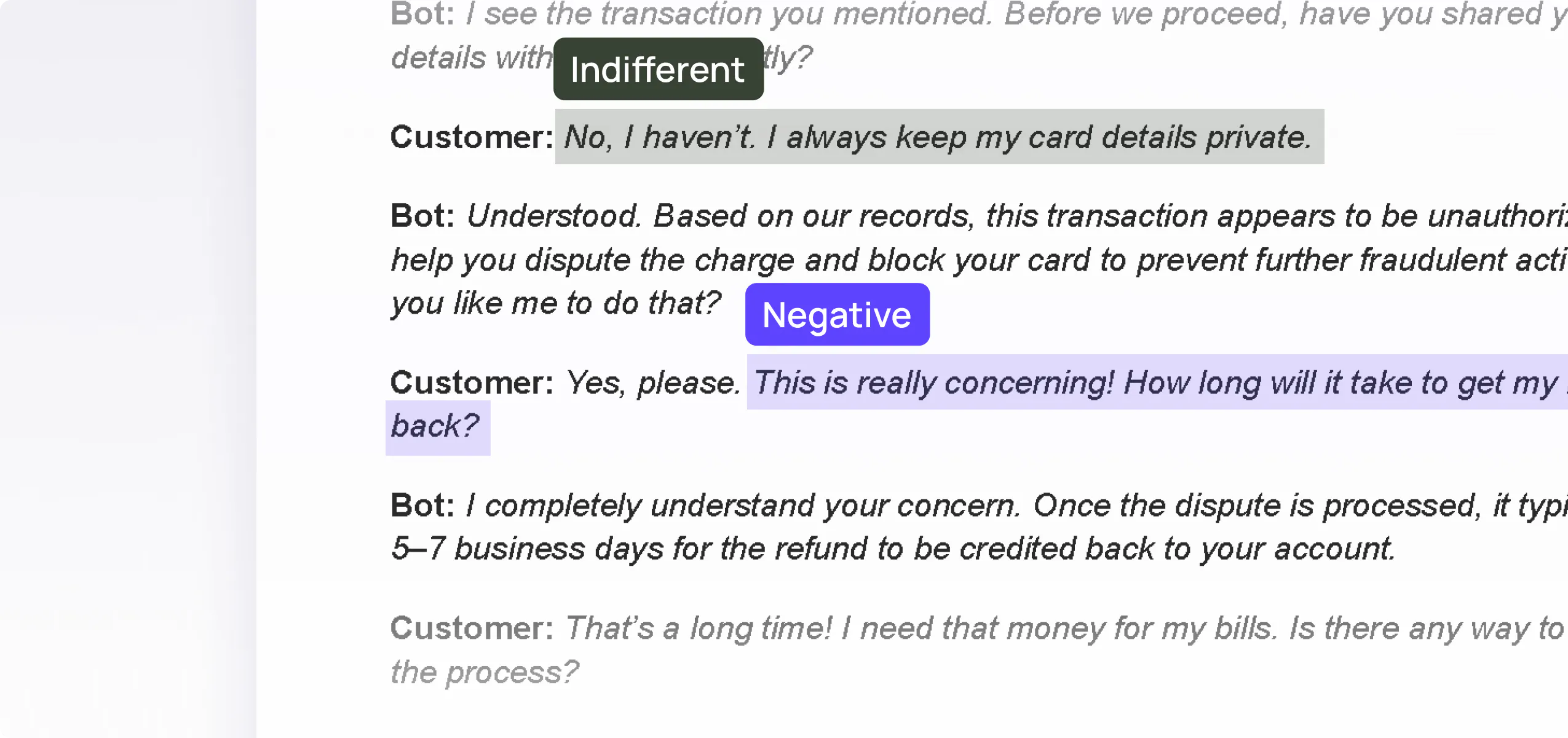This screenshot has height=738, width=1568.
Task: Click the Indifferent sentiment label tag
Action: pos(658,69)
